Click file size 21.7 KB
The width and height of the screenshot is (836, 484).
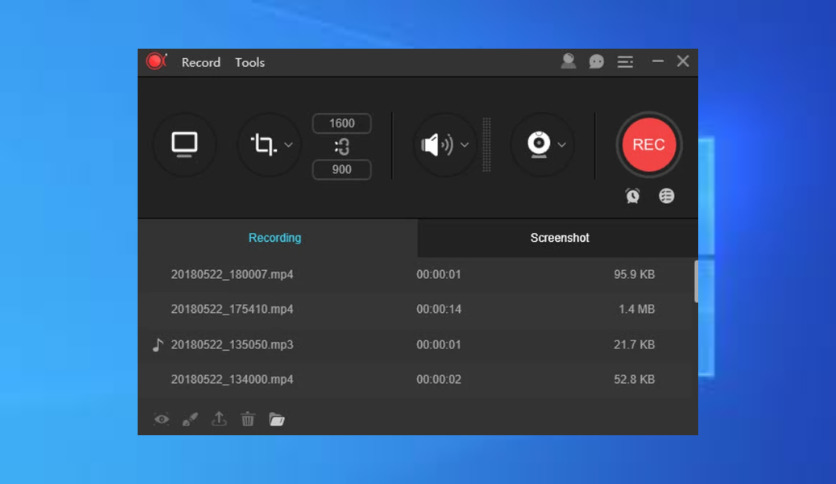[x=634, y=344]
